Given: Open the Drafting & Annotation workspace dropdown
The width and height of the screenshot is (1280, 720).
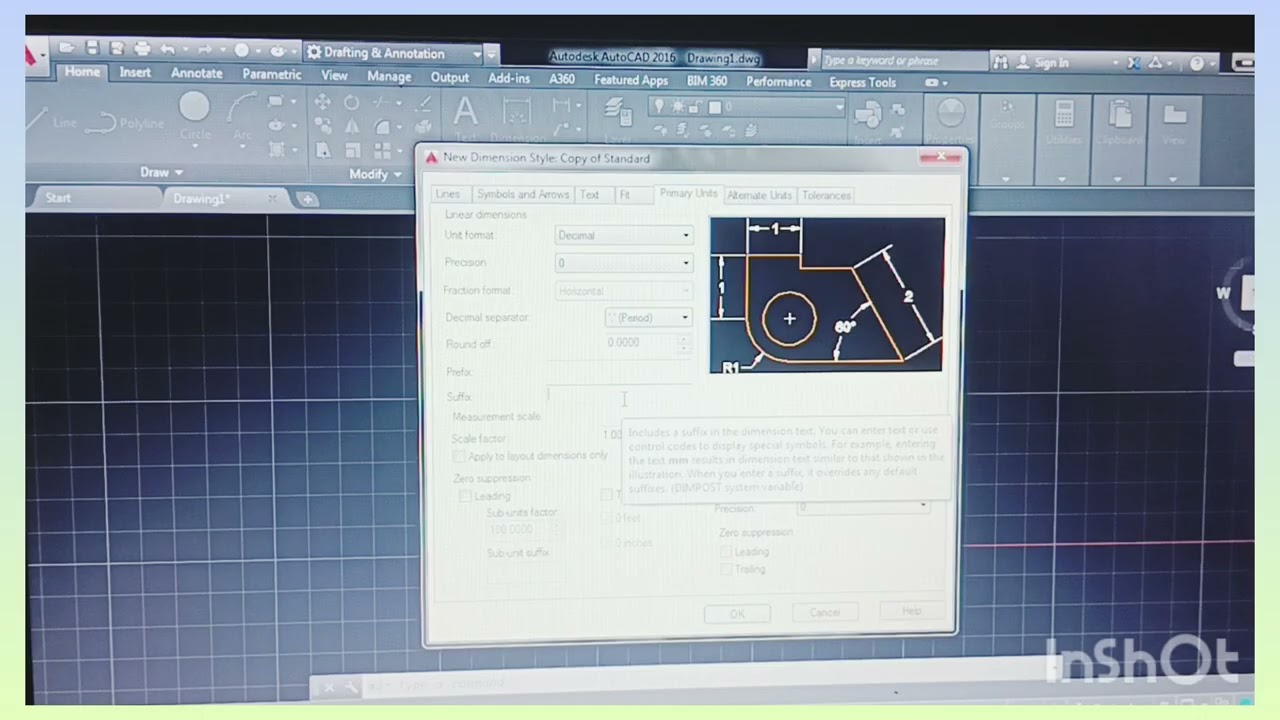Looking at the screenshot, I should coord(393,53).
